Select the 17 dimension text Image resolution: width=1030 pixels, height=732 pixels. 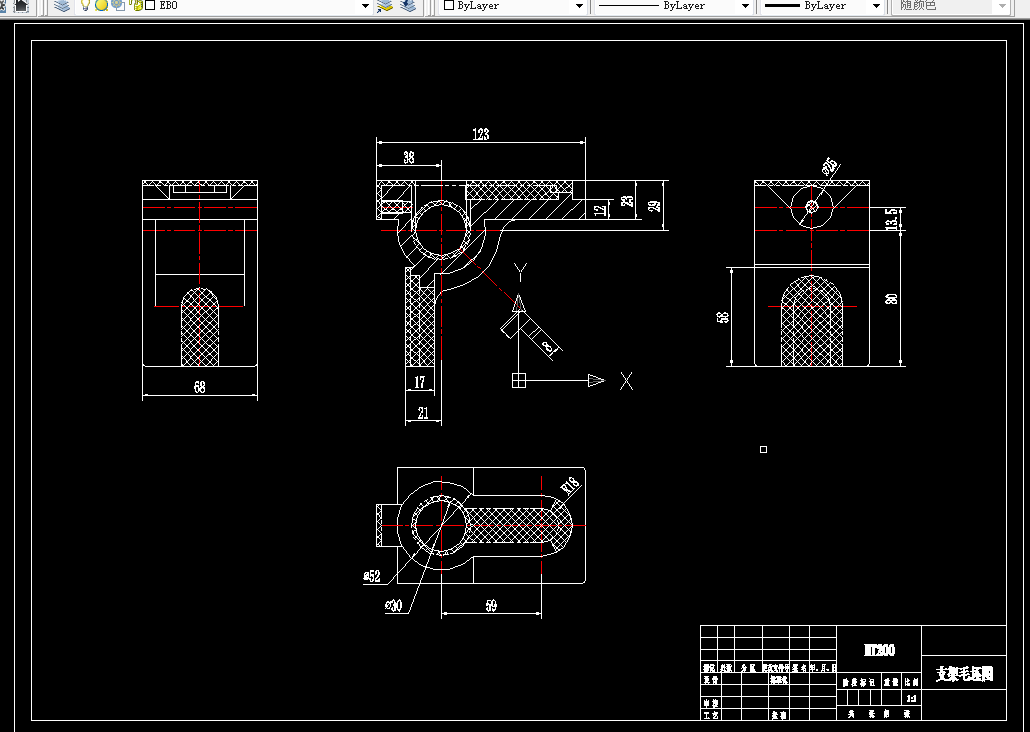point(420,382)
